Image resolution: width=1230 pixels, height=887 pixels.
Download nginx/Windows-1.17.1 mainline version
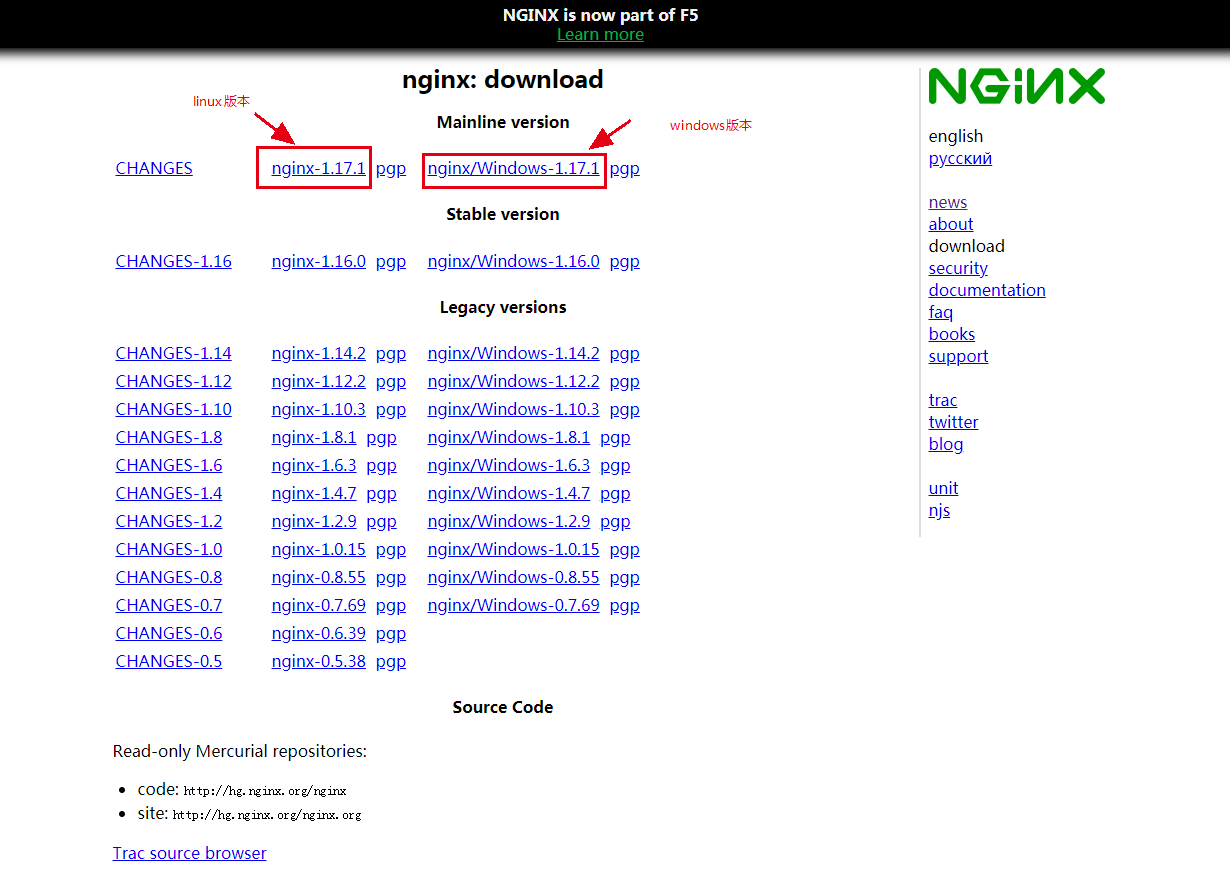pyautogui.click(x=513, y=168)
